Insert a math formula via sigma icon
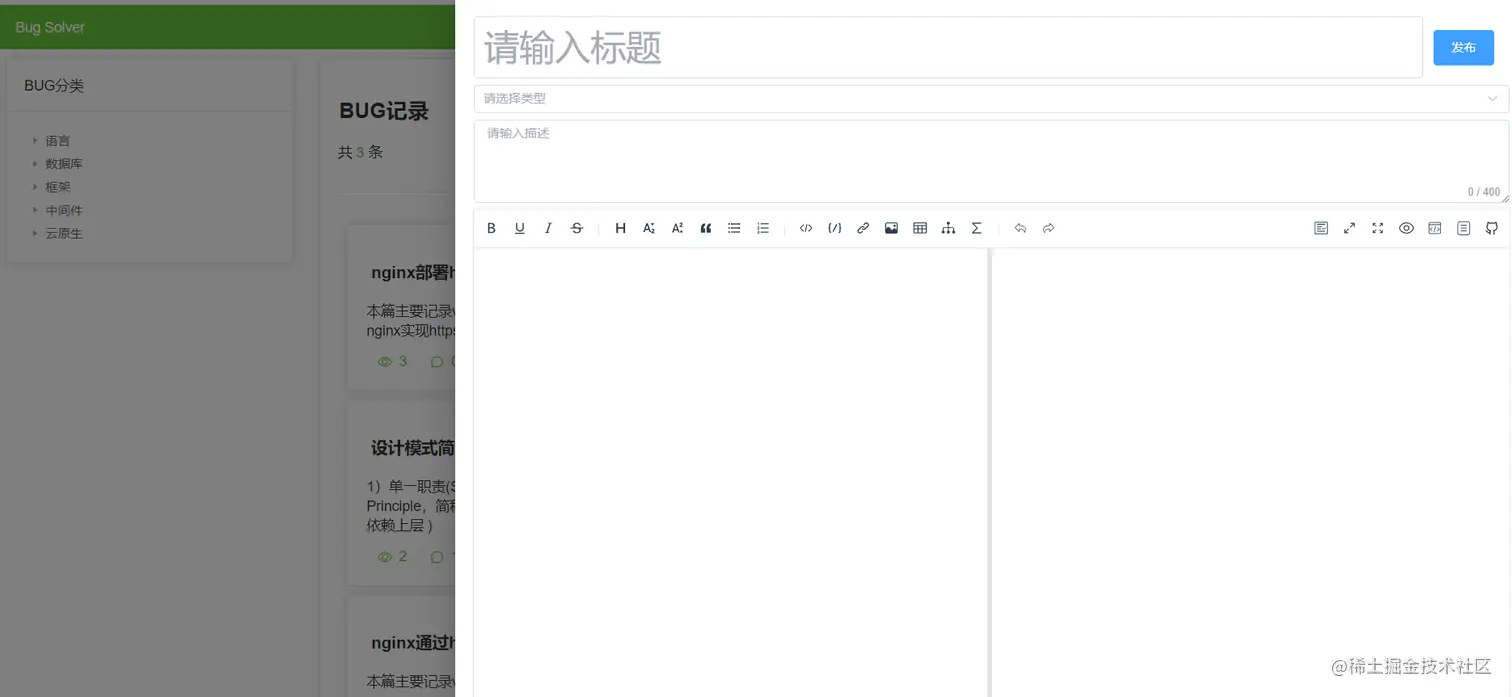Screen dimensions: 1512x697 [x=977, y=228]
